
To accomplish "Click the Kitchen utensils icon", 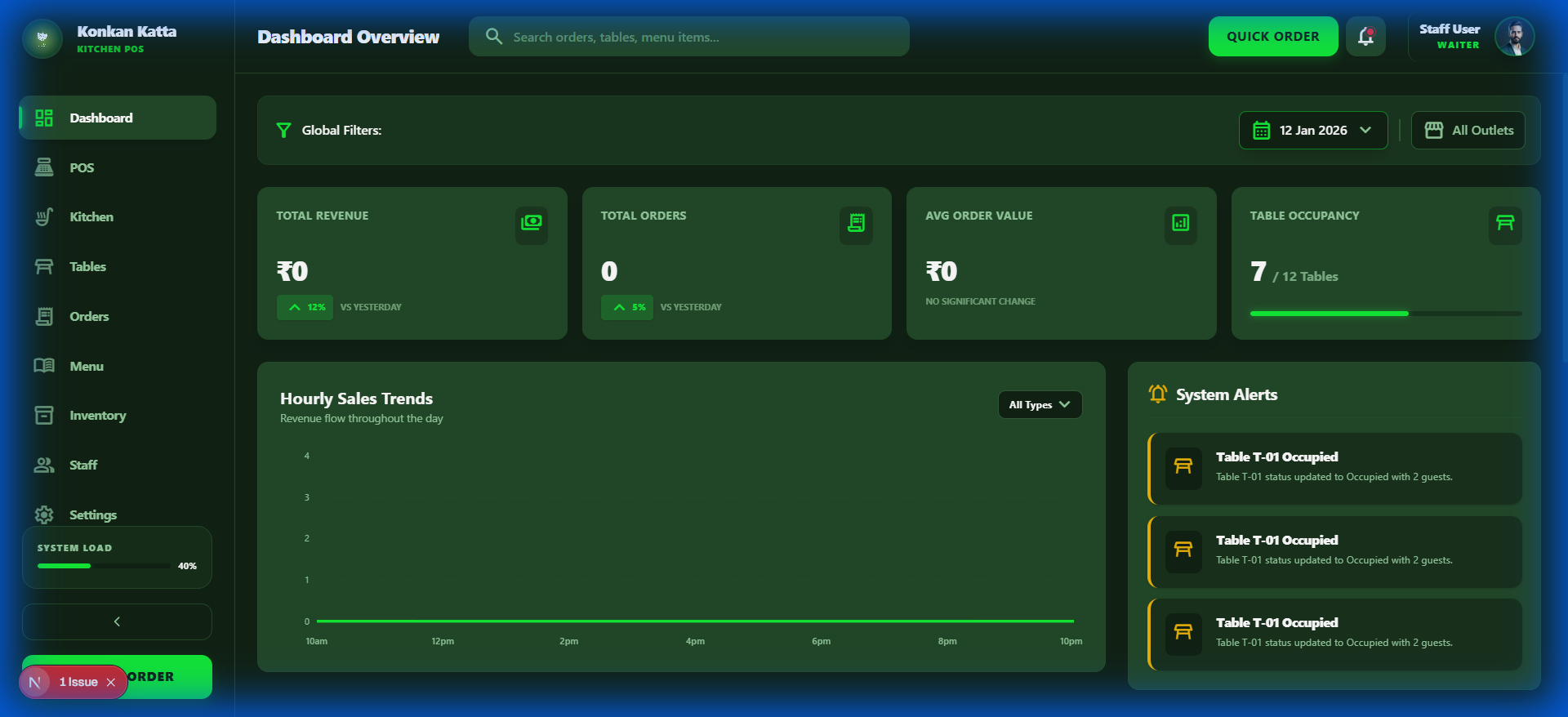I will click(x=44, y=217).
